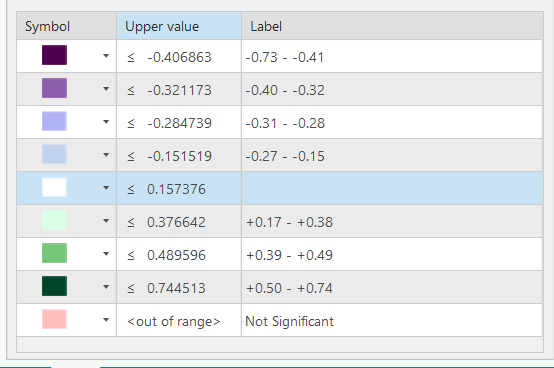Open symbol dropdown for 0.157376 row
Image resolution: width=554 pixels, height=368 pixels.
(x=106, y=188)
